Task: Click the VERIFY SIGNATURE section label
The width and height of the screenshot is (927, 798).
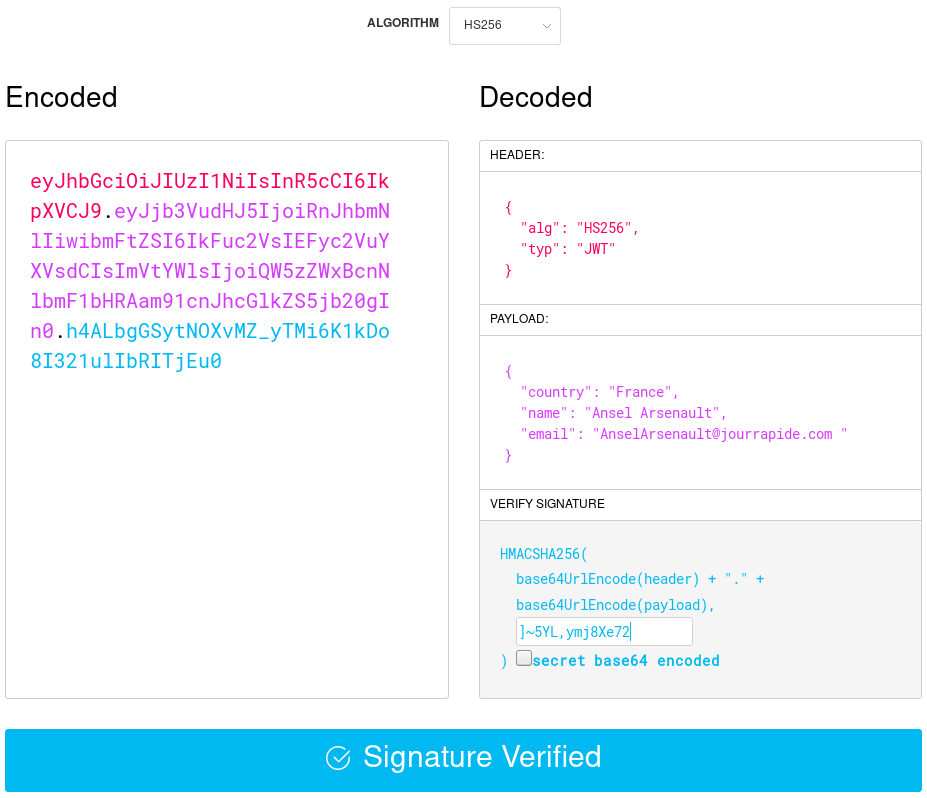Action: 547,504
